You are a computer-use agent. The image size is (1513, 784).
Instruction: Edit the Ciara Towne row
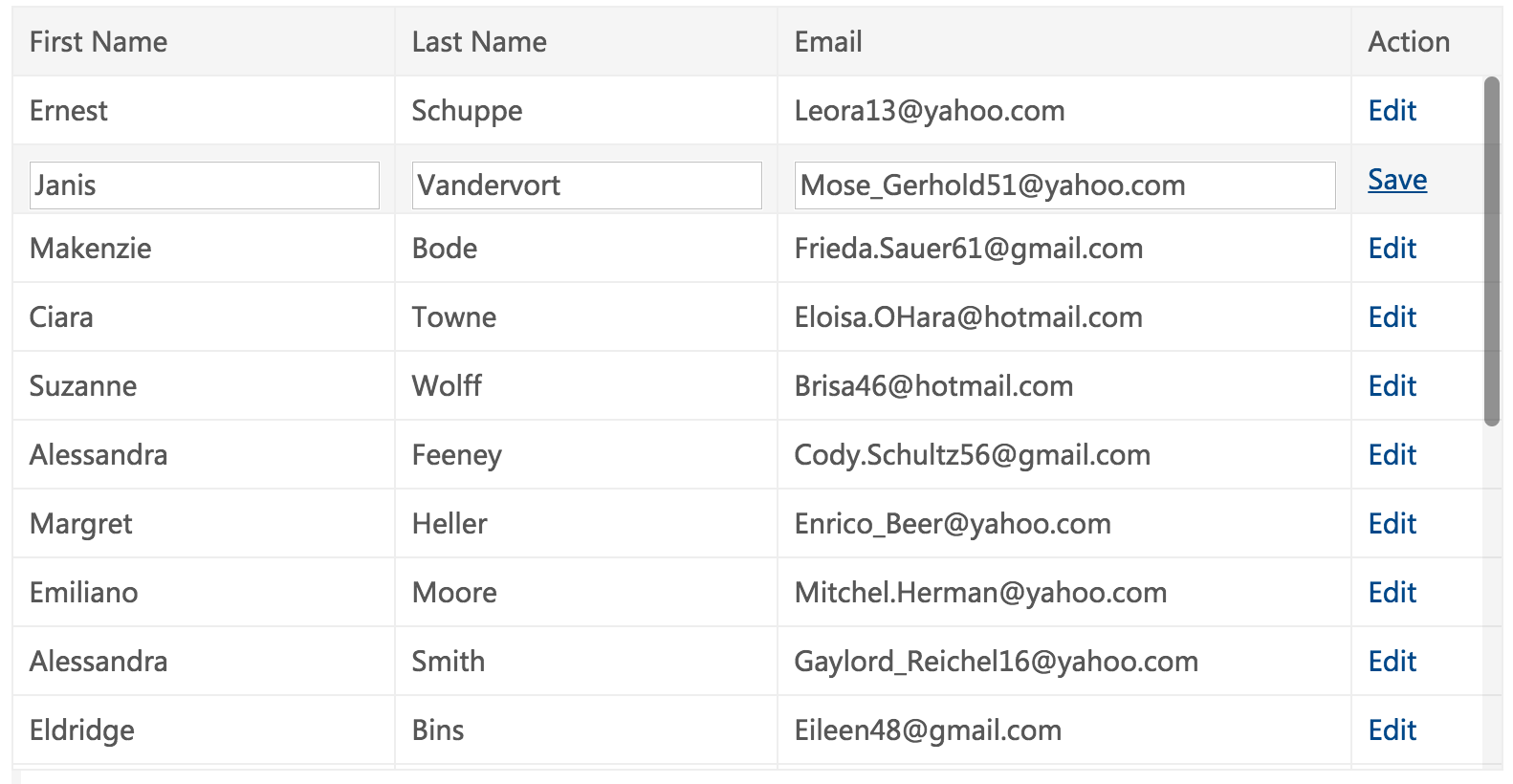[x=1392, y=317]
